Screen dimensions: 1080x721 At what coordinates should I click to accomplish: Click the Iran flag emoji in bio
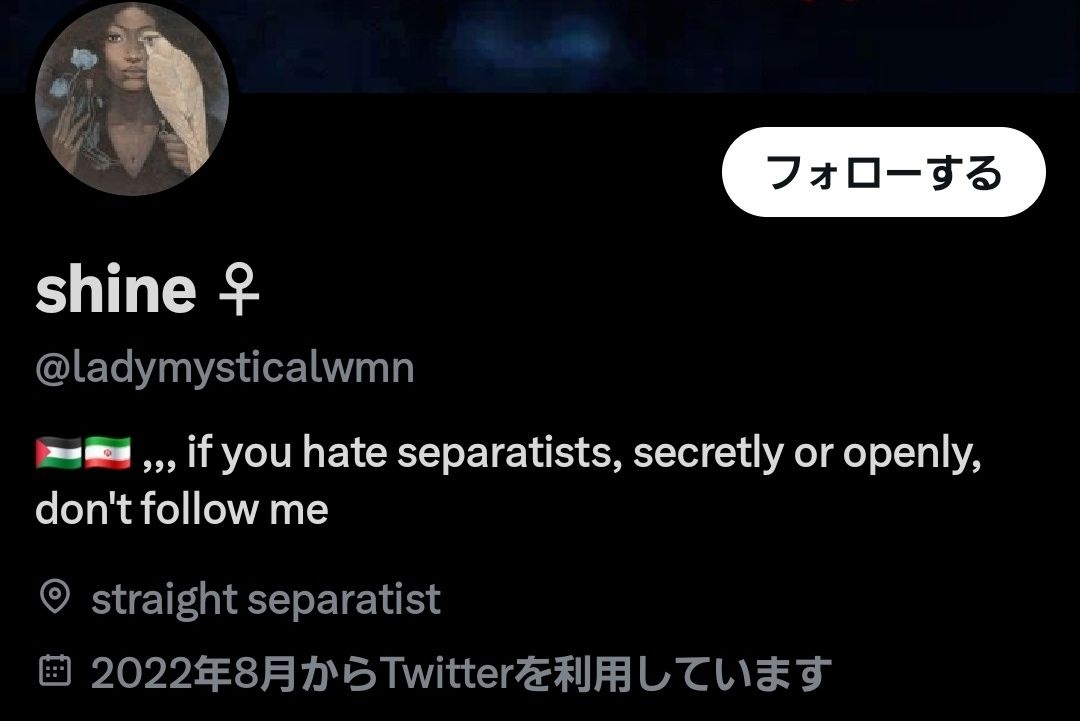pos(107,452)
